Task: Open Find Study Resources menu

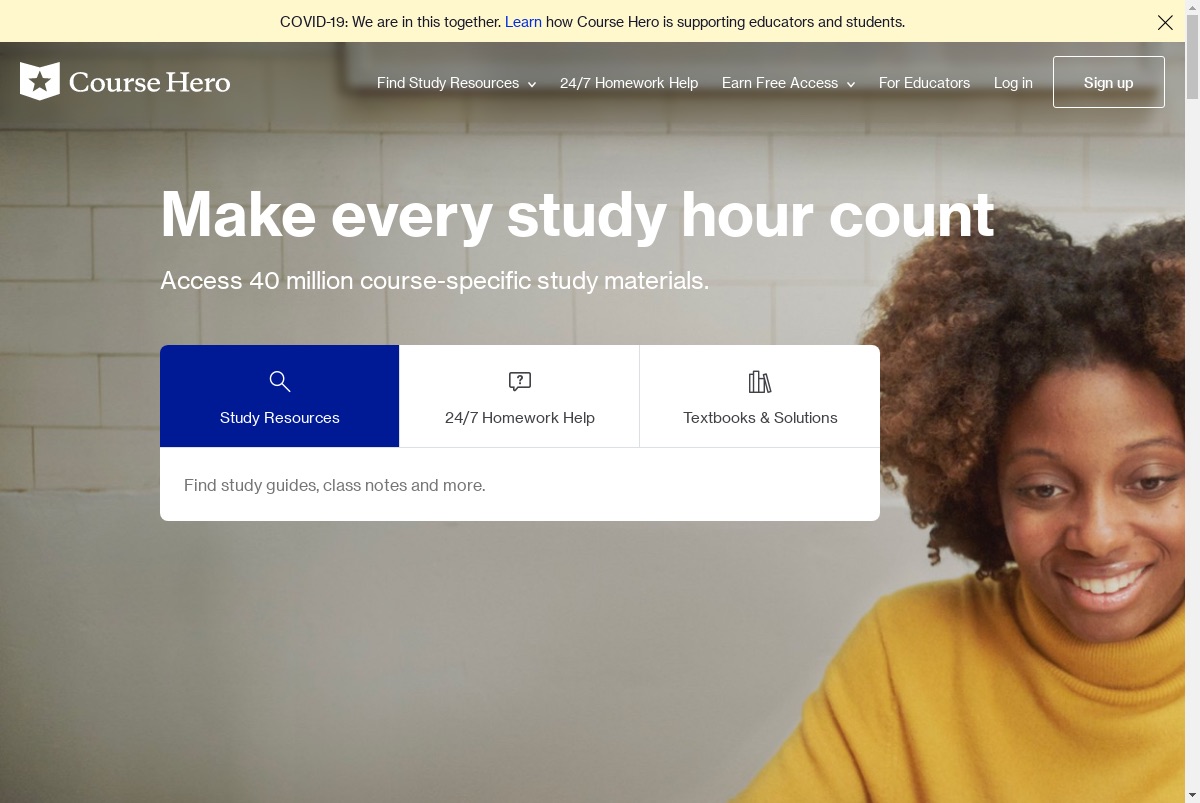Action: [x=448, y=83]
